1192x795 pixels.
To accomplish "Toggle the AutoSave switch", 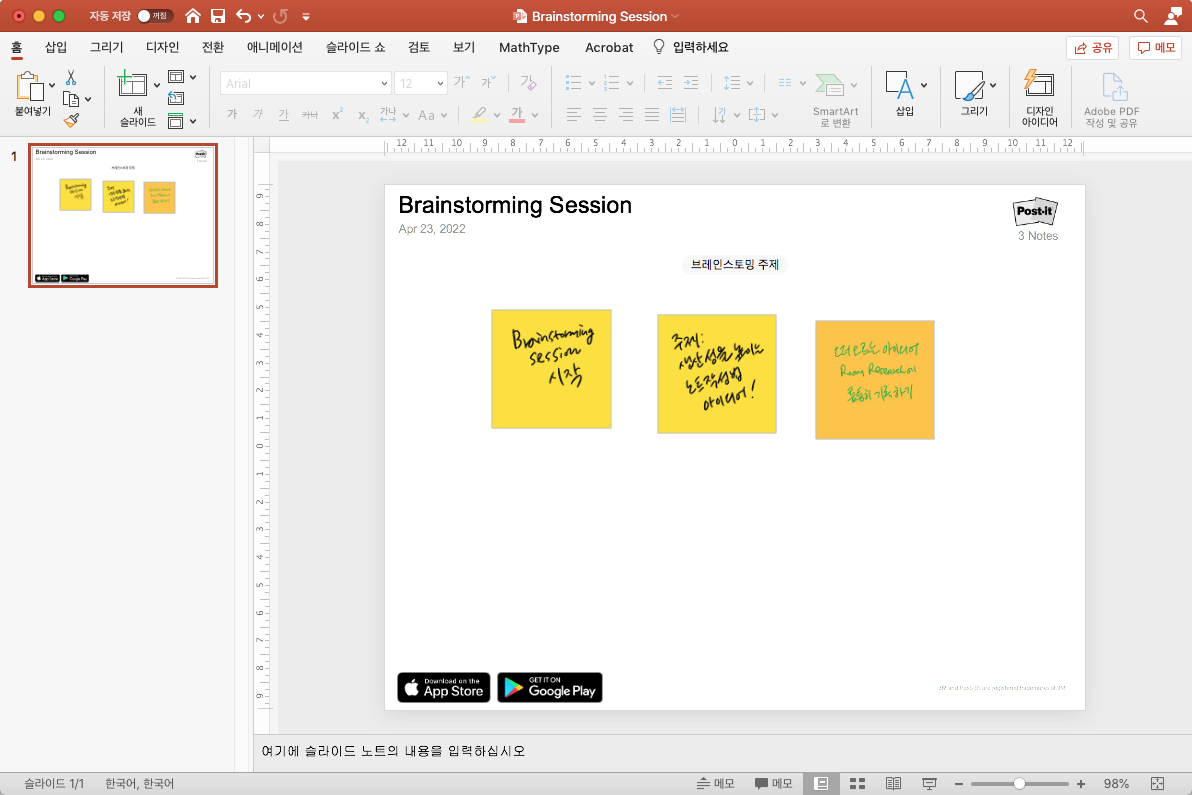I will (154, 16).
